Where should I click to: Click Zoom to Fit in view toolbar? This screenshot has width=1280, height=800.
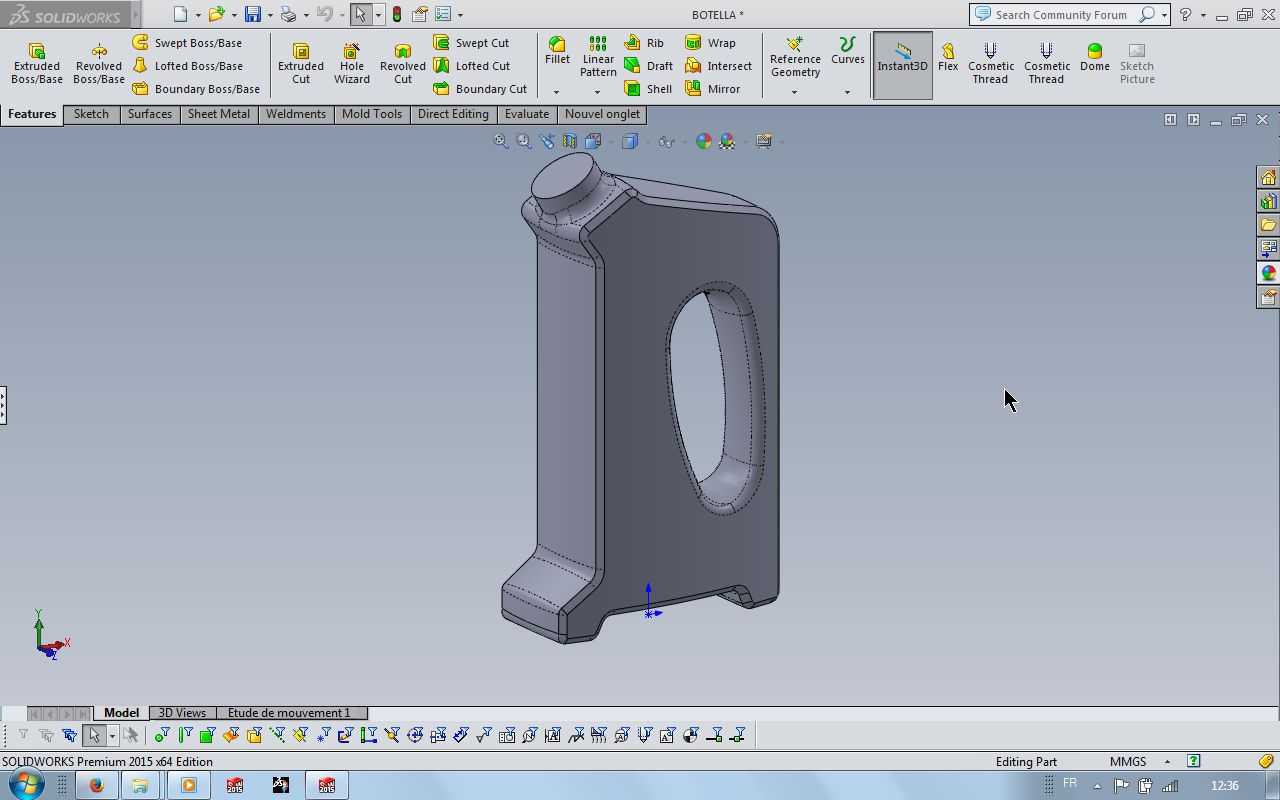coord(501,141)
